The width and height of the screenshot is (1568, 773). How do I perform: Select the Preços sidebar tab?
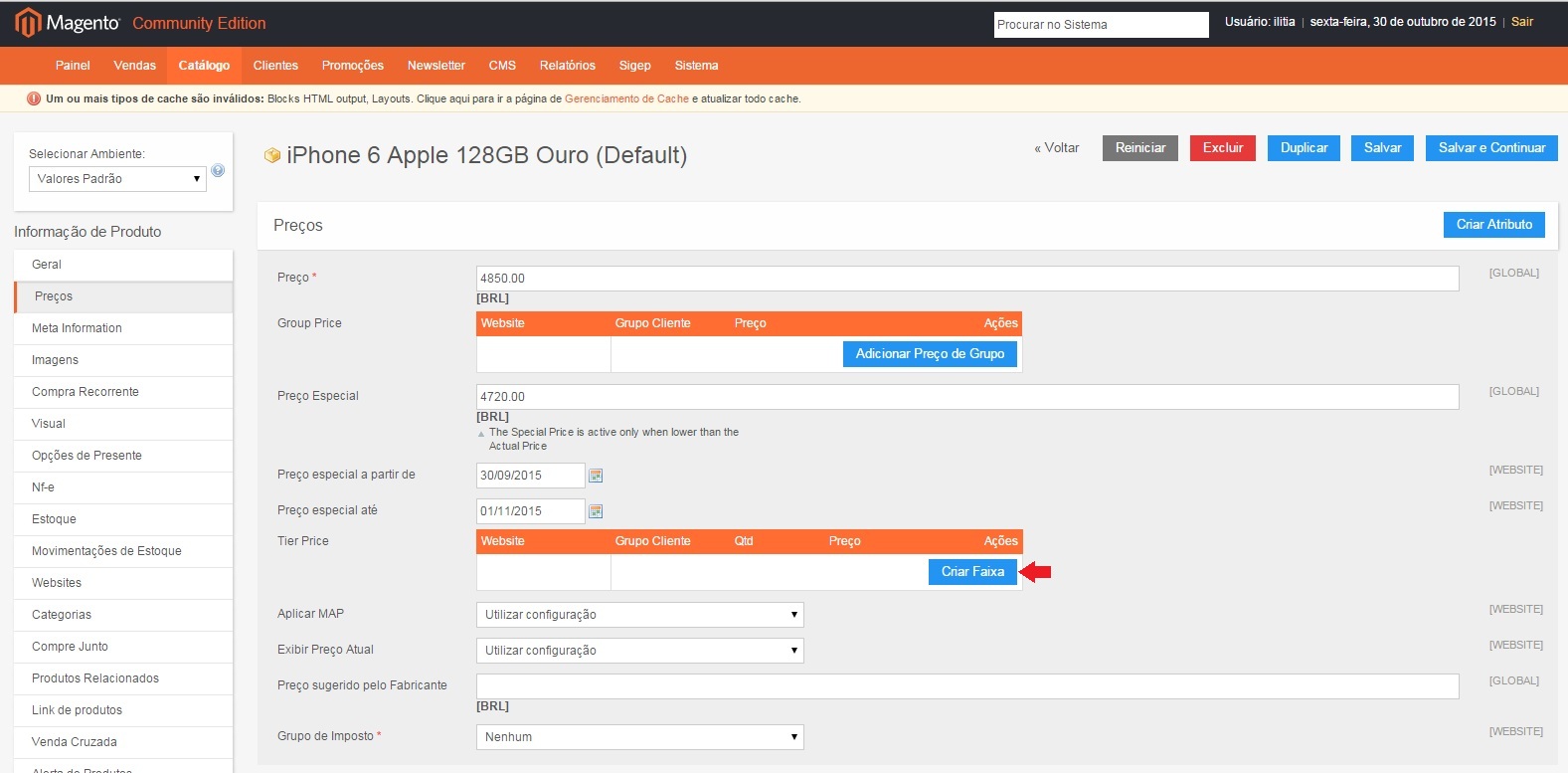pos(123,296)
